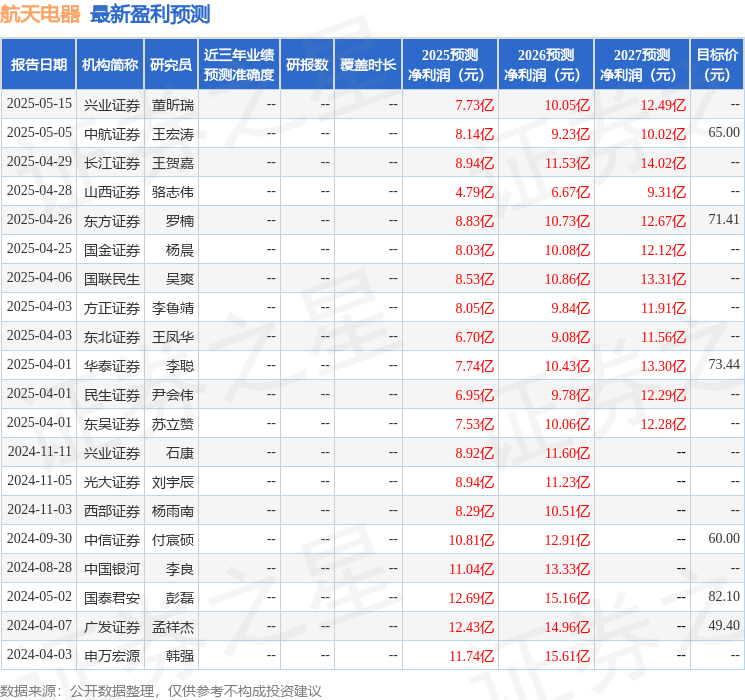The image size is (745, 700).
Task: Click the 6.70亿 profit value
Action: coord(474,337)
